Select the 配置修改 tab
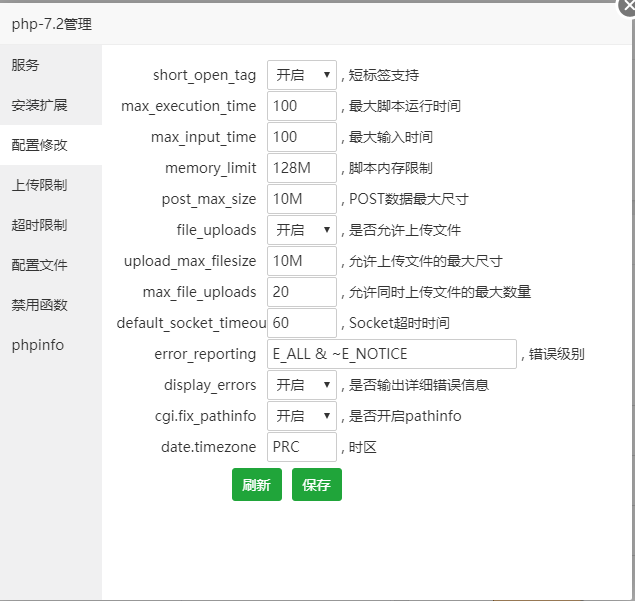 coord(51,145)
